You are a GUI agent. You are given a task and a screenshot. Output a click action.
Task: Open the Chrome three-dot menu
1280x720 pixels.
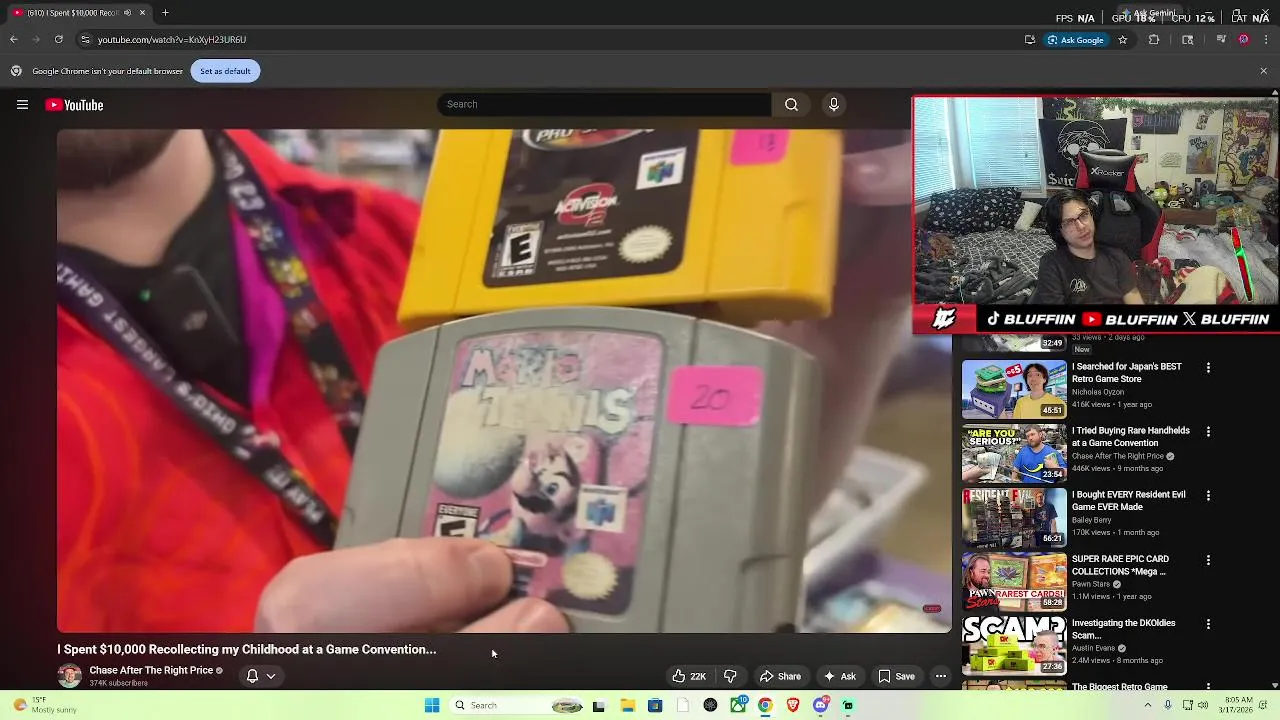1266,40
